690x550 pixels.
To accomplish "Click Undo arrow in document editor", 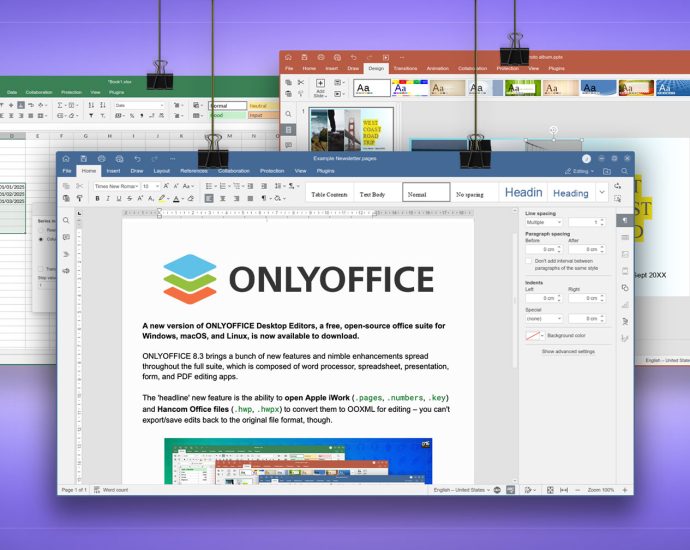I will point(137,158).
